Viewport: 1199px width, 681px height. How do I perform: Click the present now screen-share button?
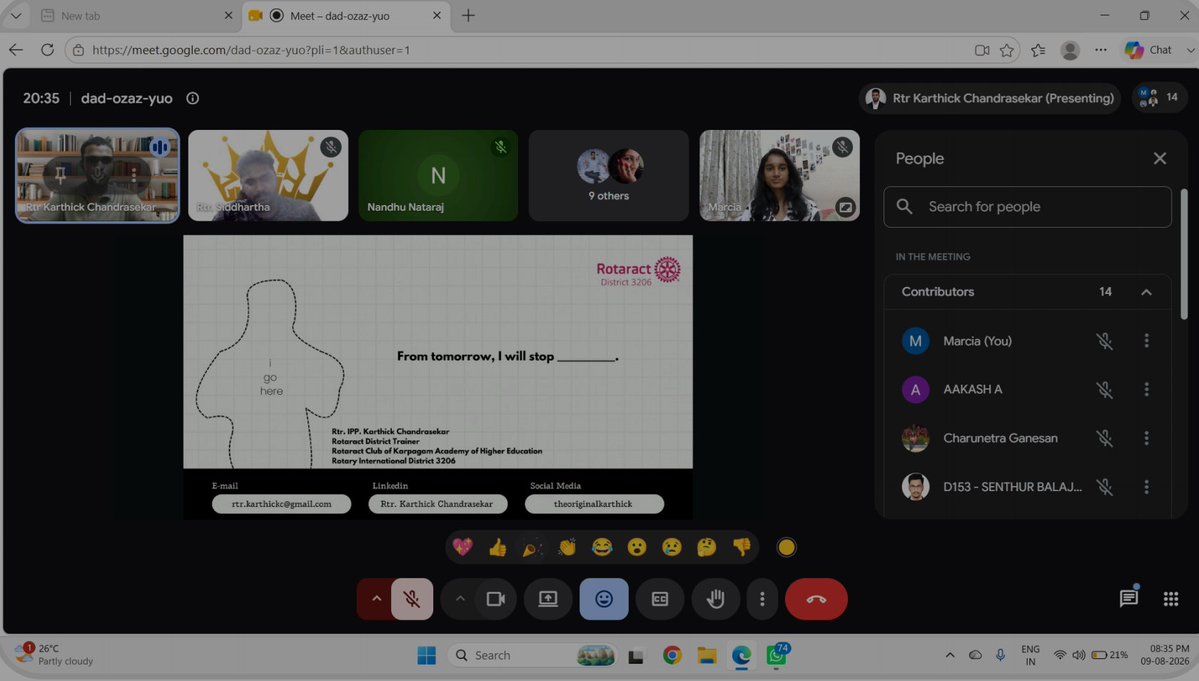coord(548,599)
